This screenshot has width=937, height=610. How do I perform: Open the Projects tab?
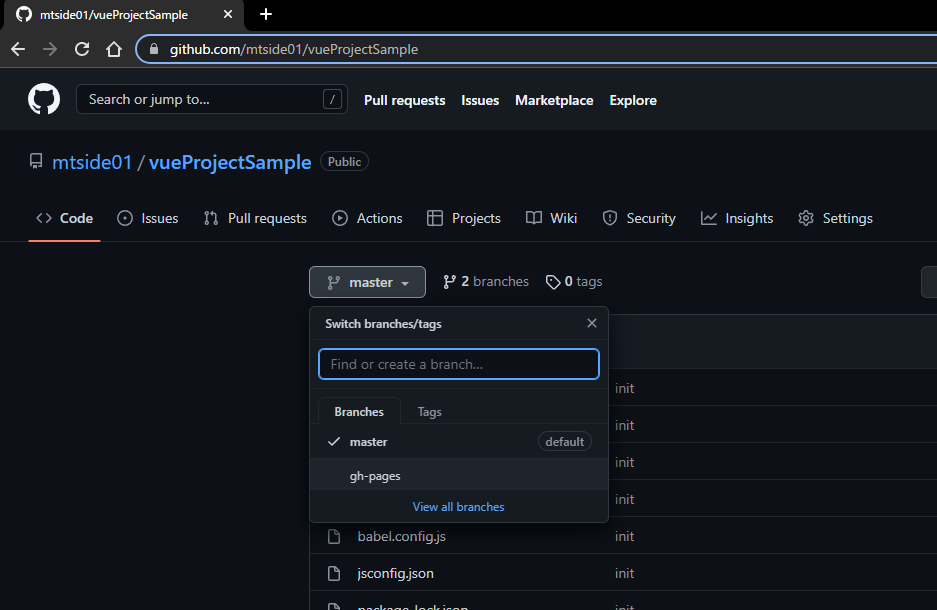point(464,219)
